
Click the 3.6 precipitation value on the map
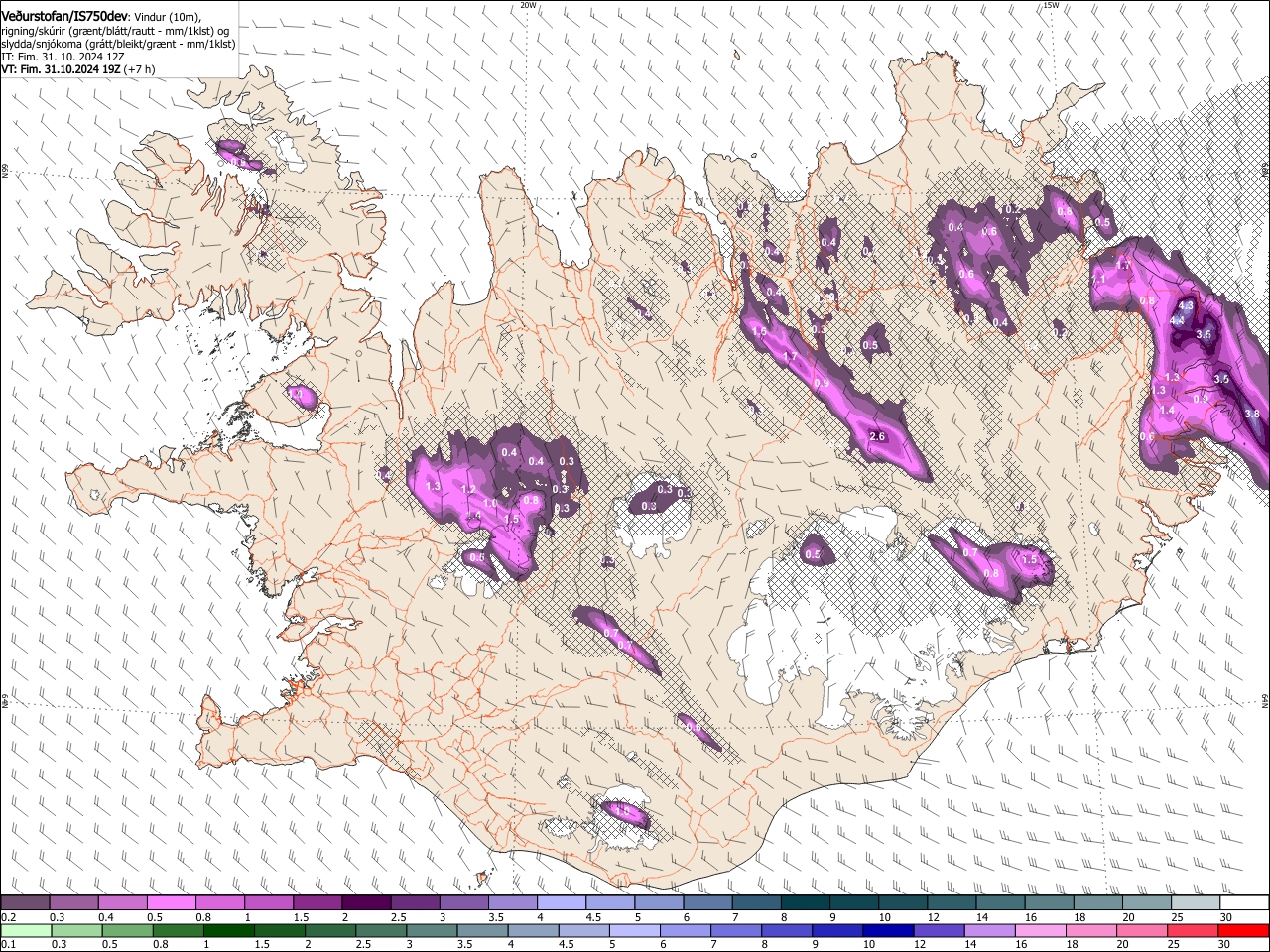click(x=1205, y=335)
